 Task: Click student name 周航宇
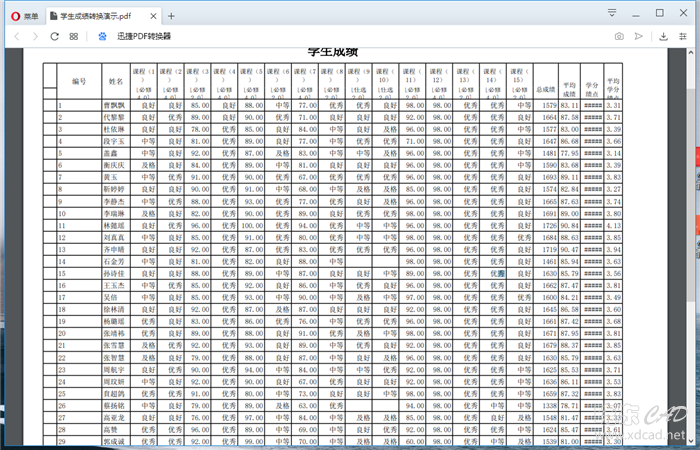114,370
